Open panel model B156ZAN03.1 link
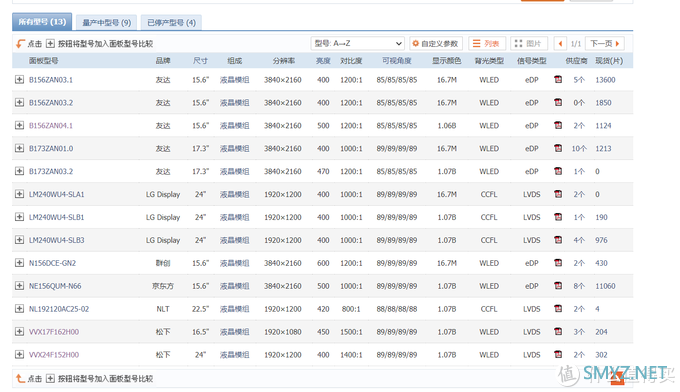The image size is (680, 392). tap(51, 80)
